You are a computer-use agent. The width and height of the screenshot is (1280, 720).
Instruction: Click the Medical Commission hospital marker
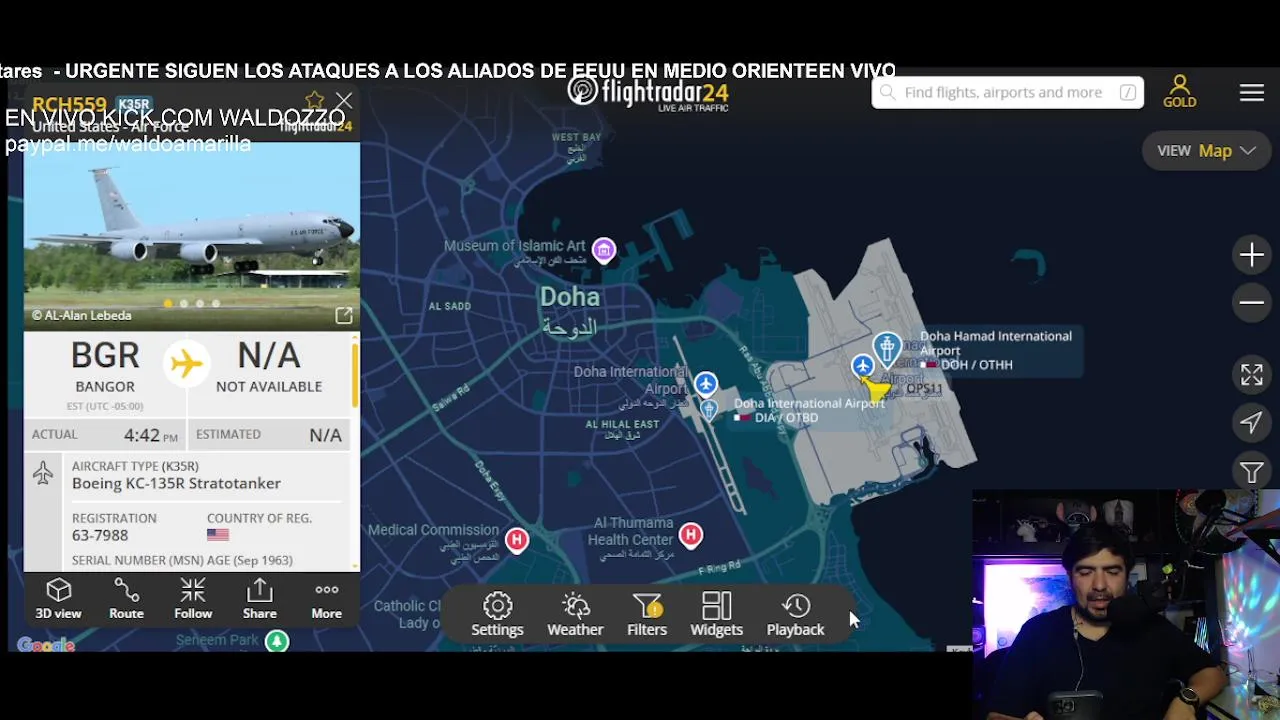click(x=516, y=541)
